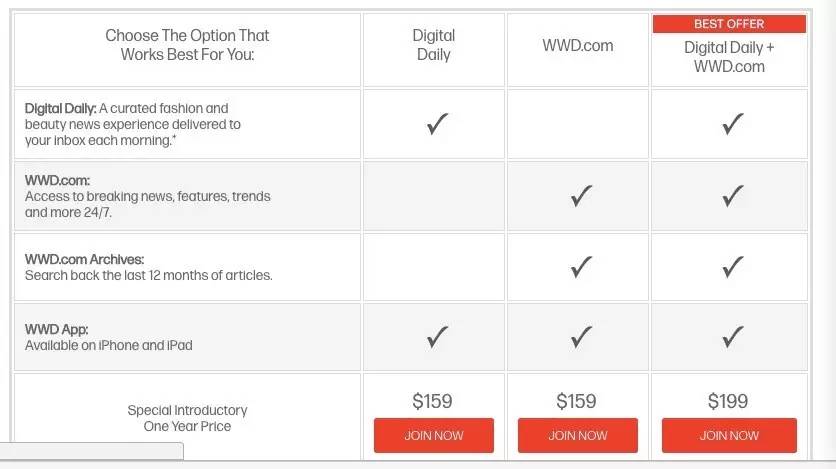This screenshot has height=469, width=836.
Task: Click the WWD.com access checkmark in WWD.com column
Action: pos(580,196)
